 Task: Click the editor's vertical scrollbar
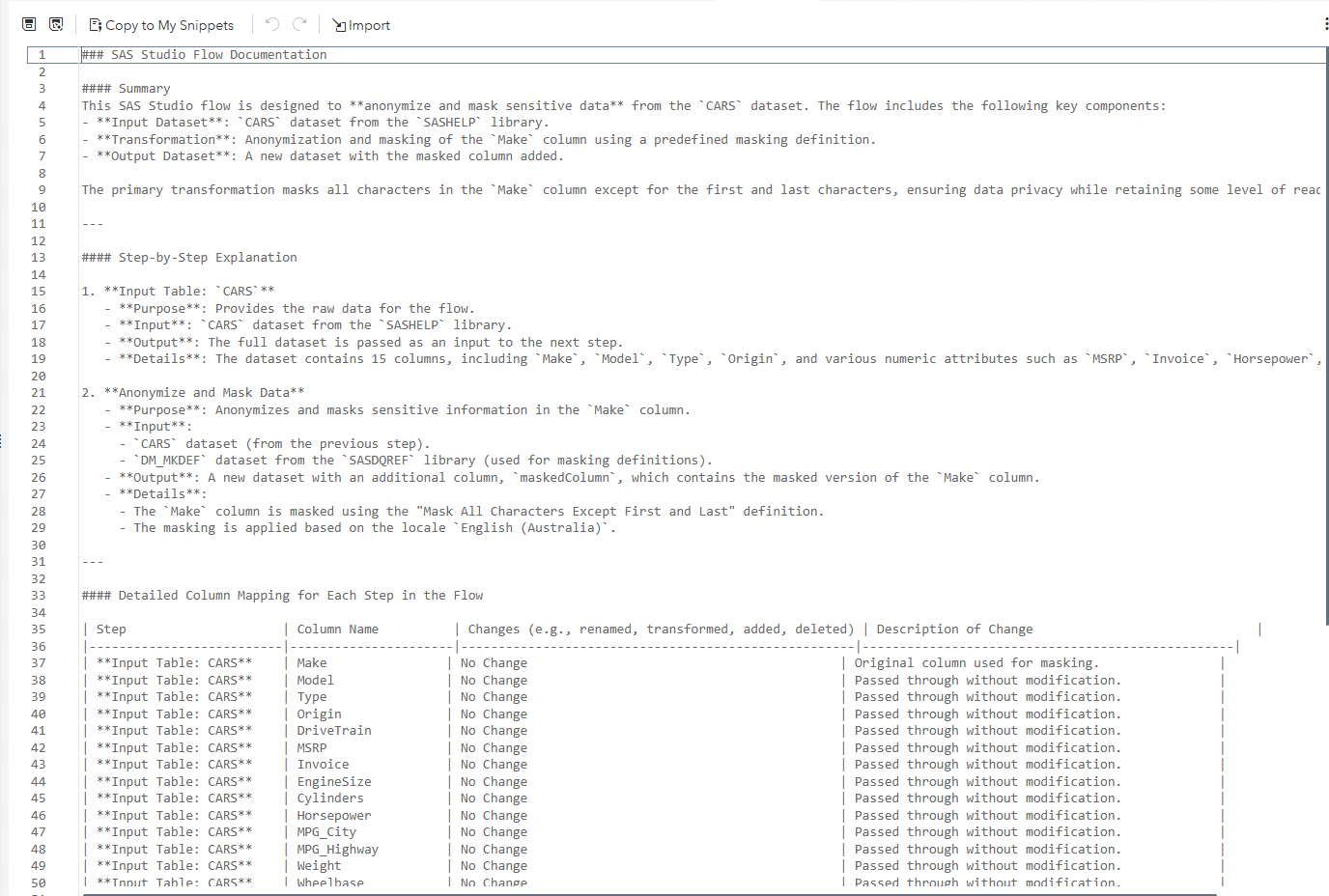coord(1326,338)
